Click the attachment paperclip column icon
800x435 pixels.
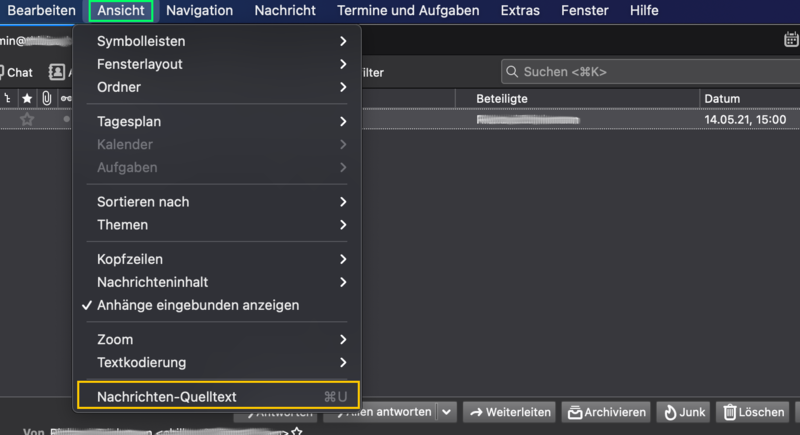point(46,98)
